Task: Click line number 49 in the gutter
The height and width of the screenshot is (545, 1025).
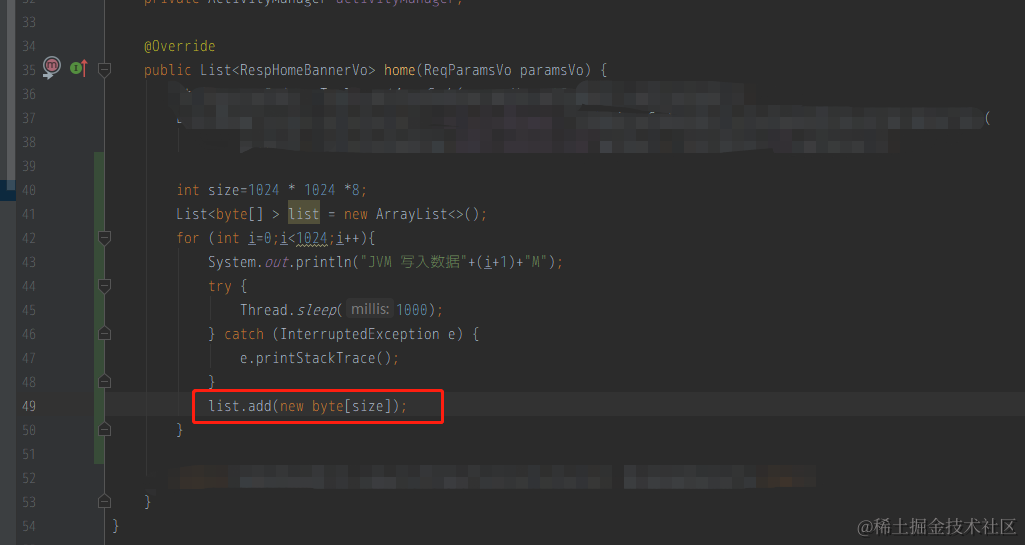Action: 29,406
